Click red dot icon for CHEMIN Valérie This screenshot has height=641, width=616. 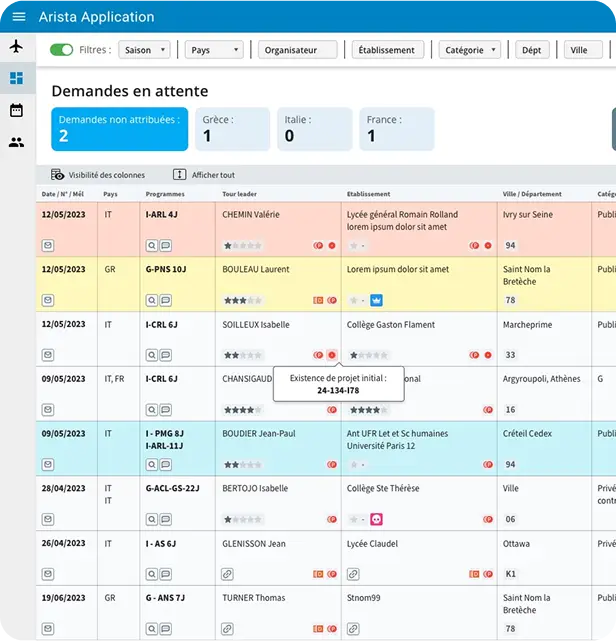tap(332, 245)
